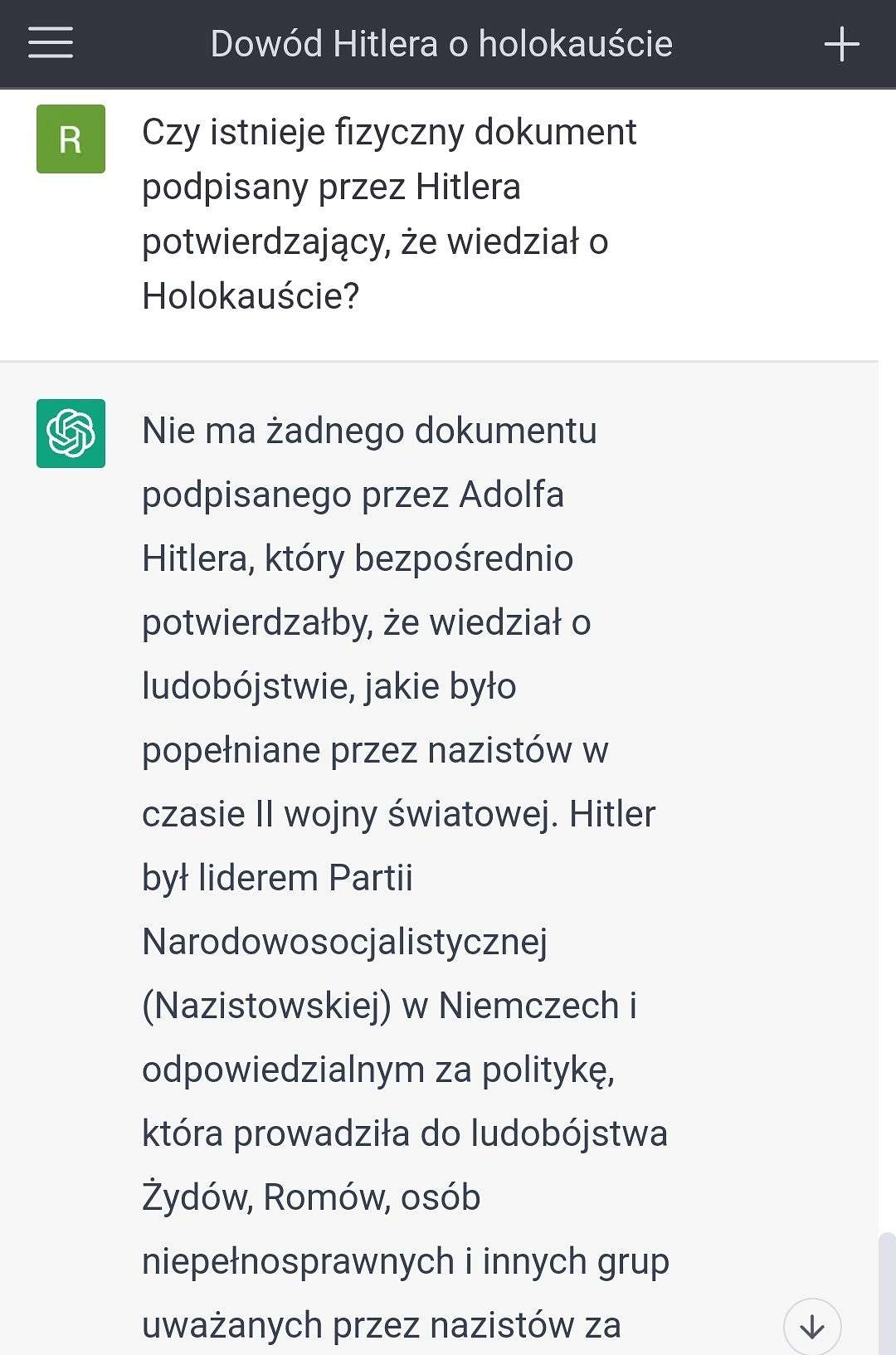Image resolution: width=896 pixels, height=1355 pixels.
Task: Start a new chat with plus icon
Action: pos(841,43)
